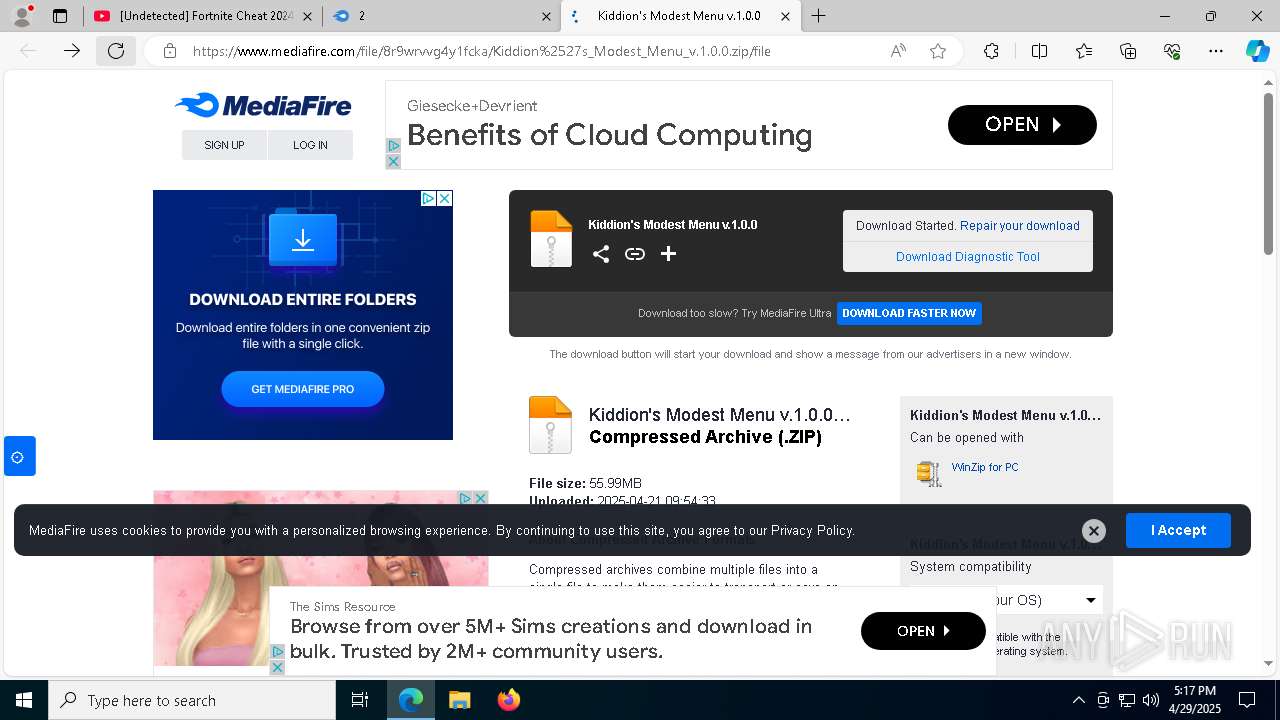The image size is (1280, 720).
Task: Click the WinZip for PC link
Action: [x=985, y=467]
